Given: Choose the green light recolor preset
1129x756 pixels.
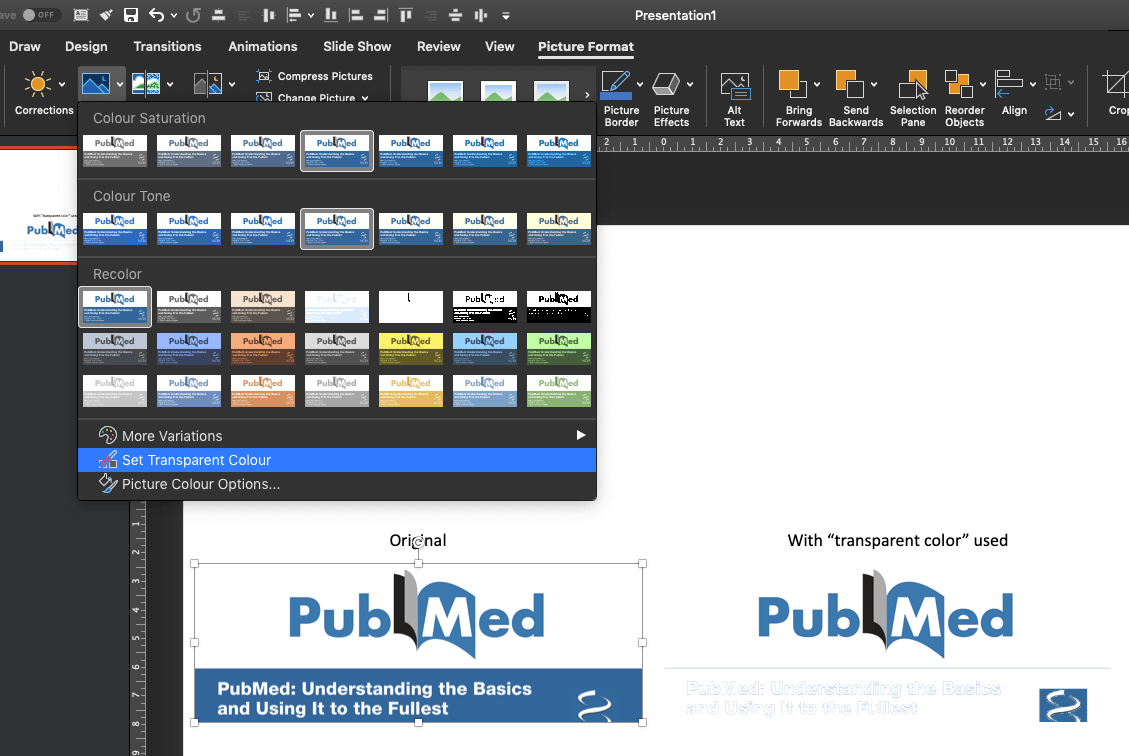Looking at the screenshot, I should 559,390.
